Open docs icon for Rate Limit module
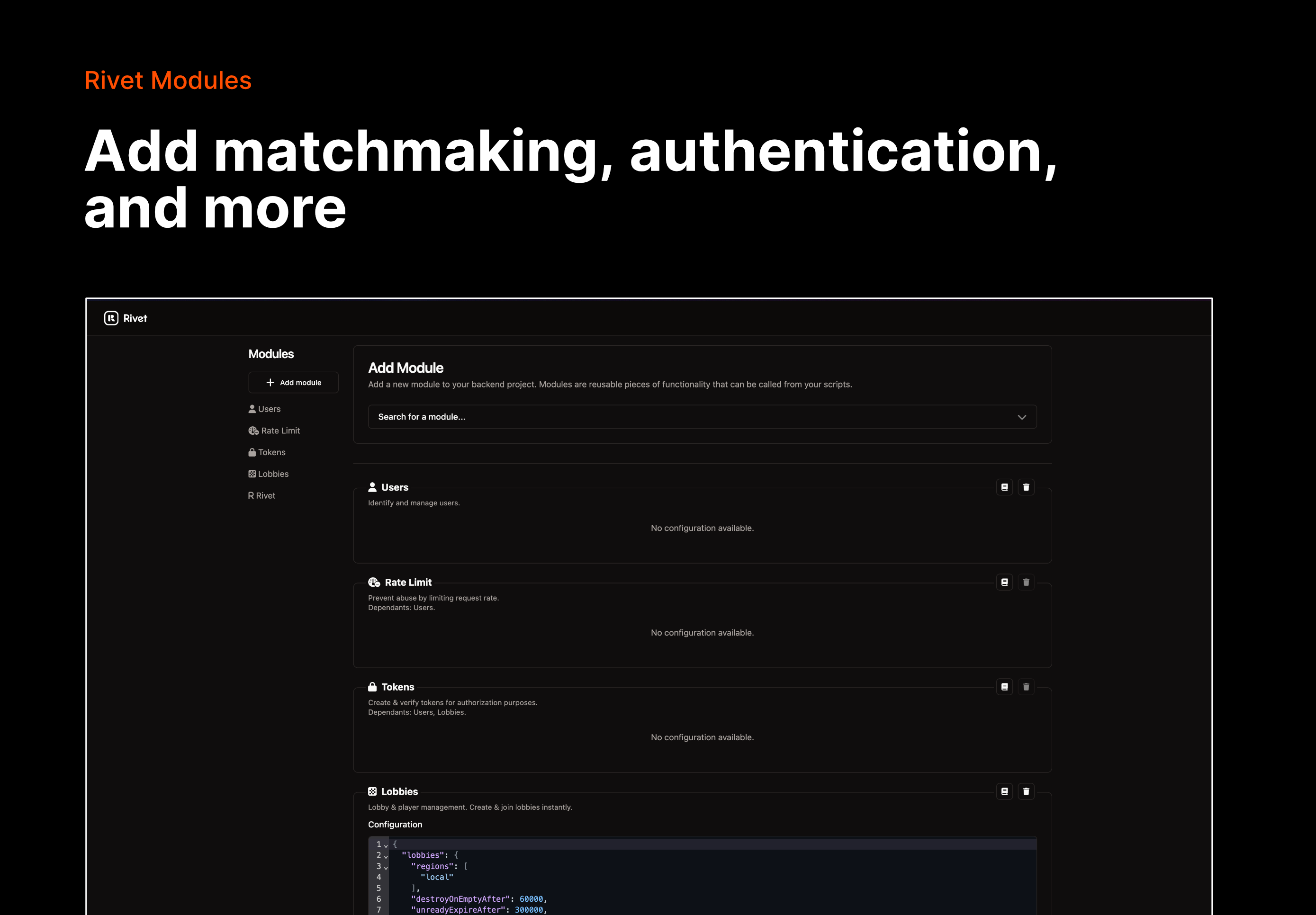Image resolution: width=1316 pixels, height=915 pixels. pos(1004,582)
